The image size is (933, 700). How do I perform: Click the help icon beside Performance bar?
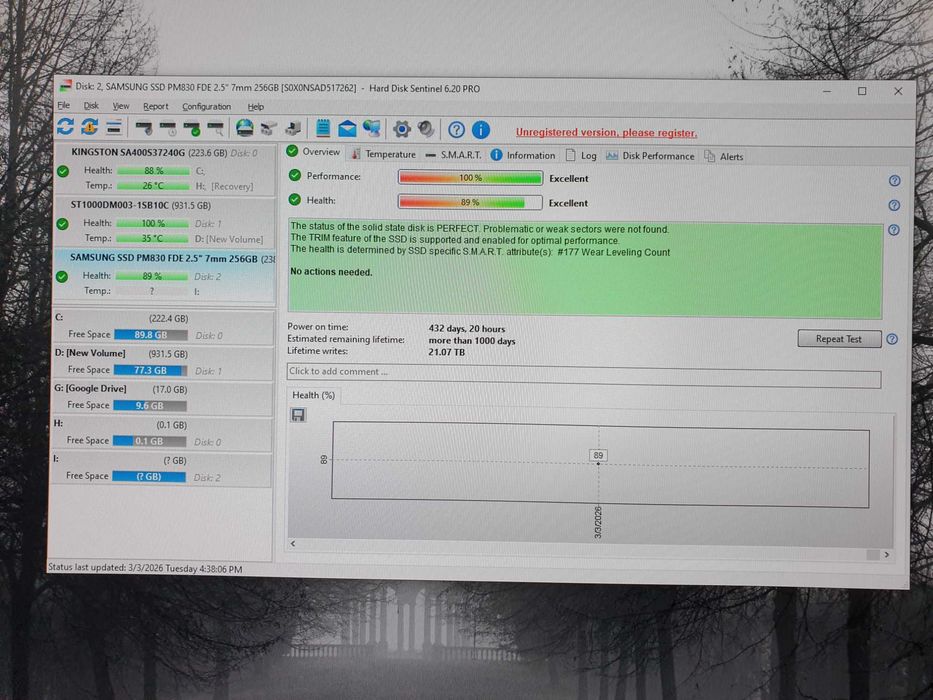click(x=894, y=181)
